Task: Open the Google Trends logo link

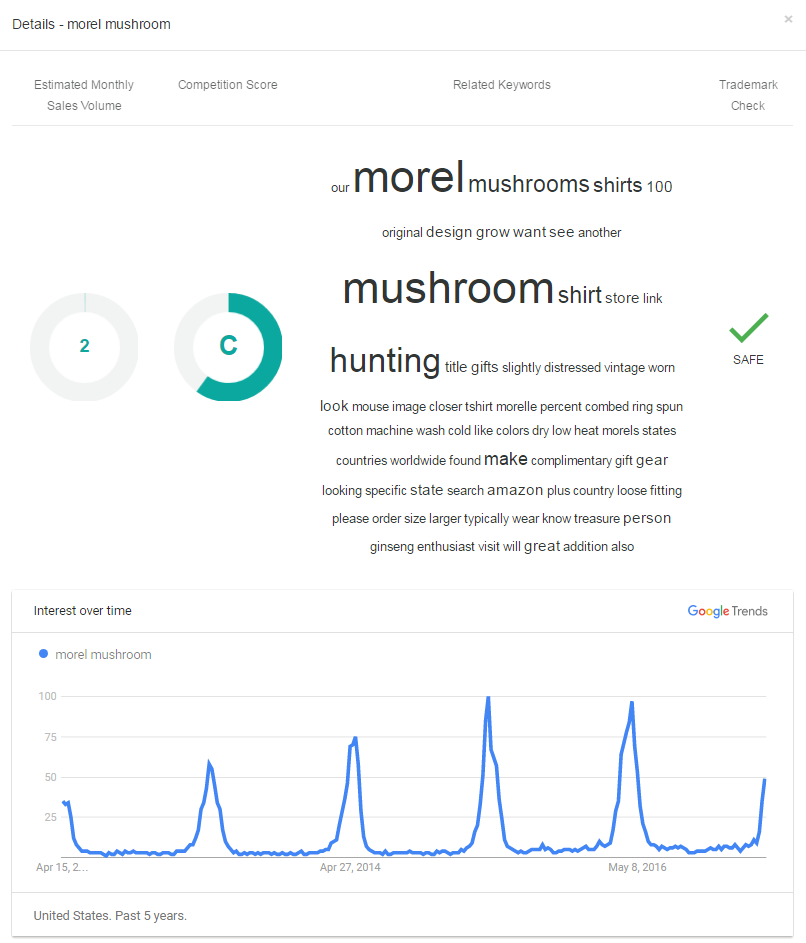Action: pos(727,611)
